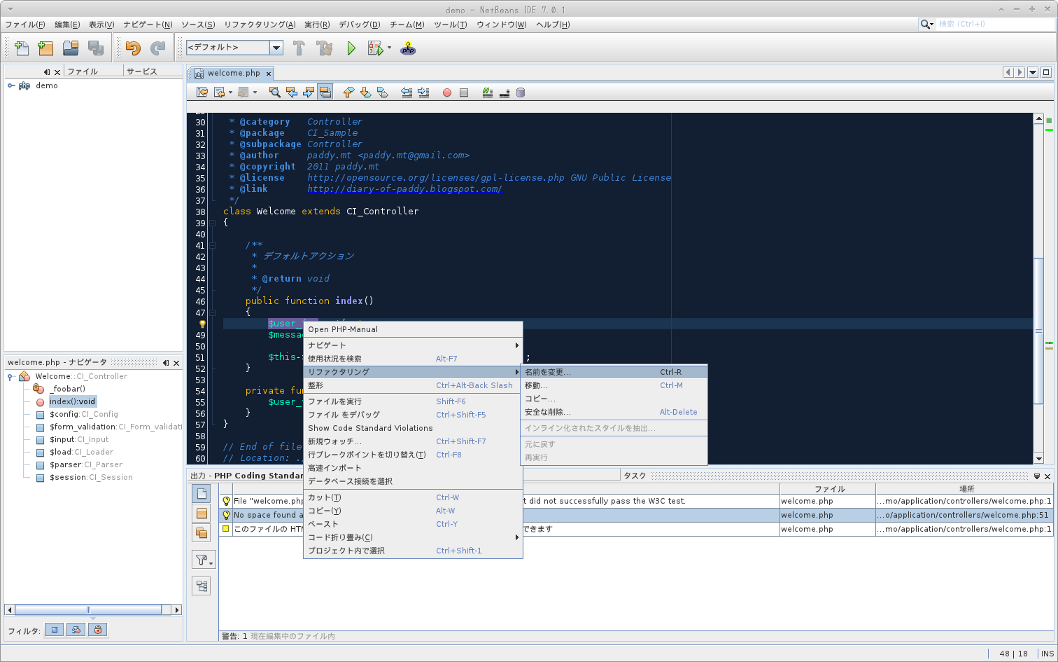Screen dimensions: 1058x662
Task: Switch to the タスク panel tab
Action: pos(634,476)
